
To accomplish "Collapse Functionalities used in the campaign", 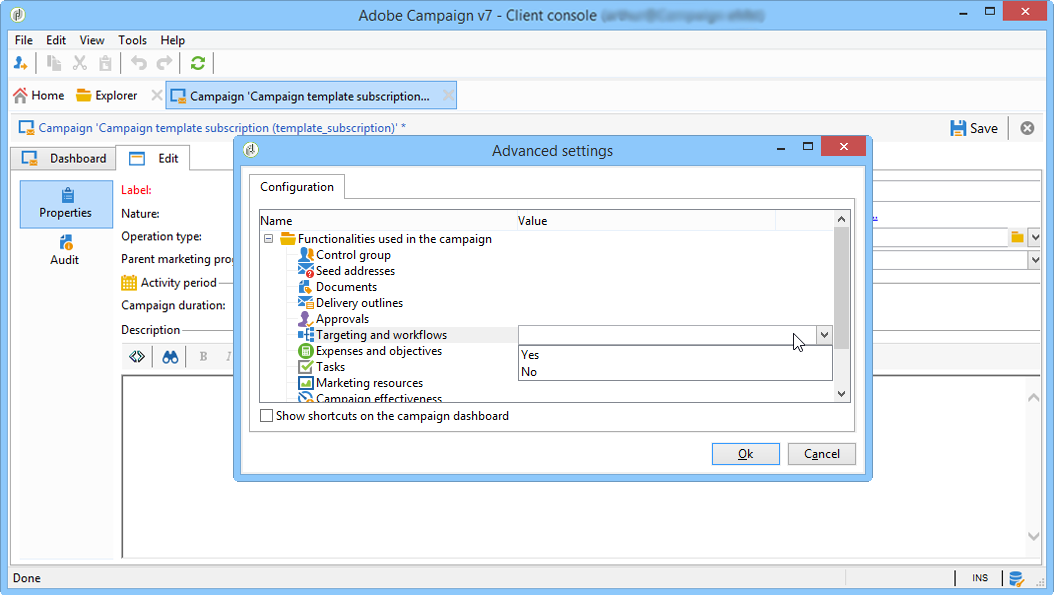I will [x=268, y=239].
